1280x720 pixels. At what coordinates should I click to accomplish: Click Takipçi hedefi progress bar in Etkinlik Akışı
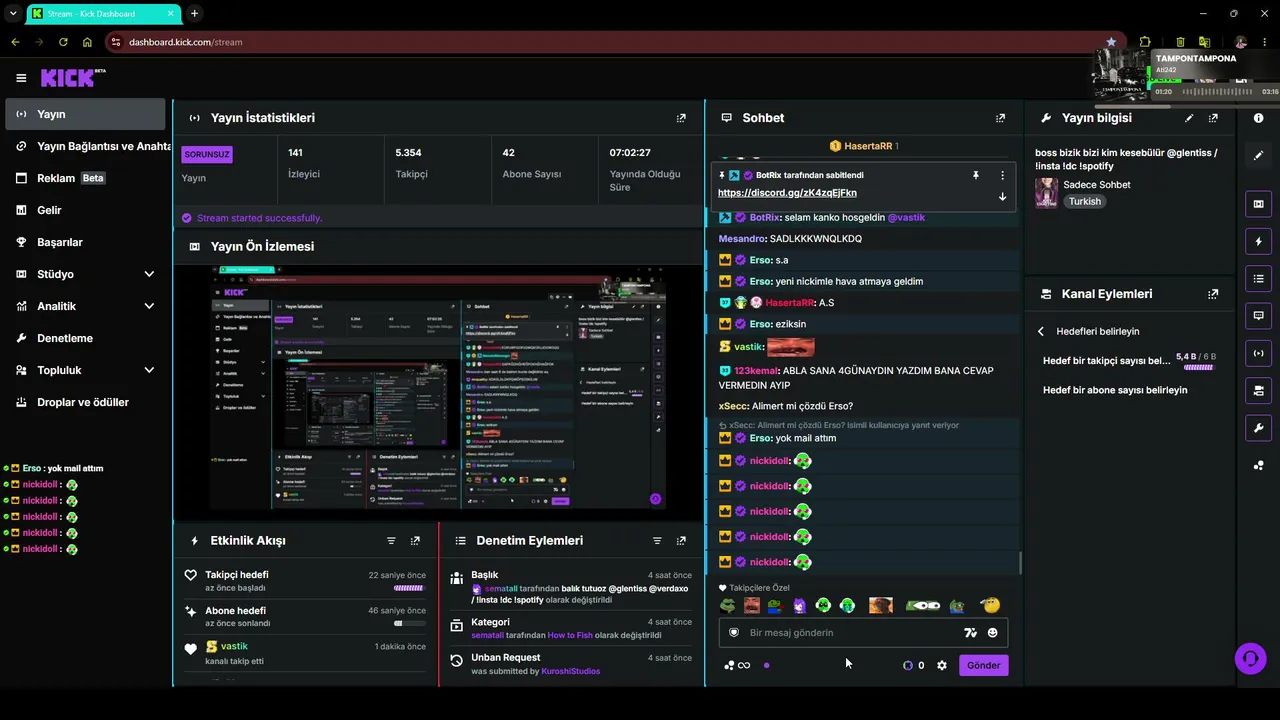[x=409, y=588]
